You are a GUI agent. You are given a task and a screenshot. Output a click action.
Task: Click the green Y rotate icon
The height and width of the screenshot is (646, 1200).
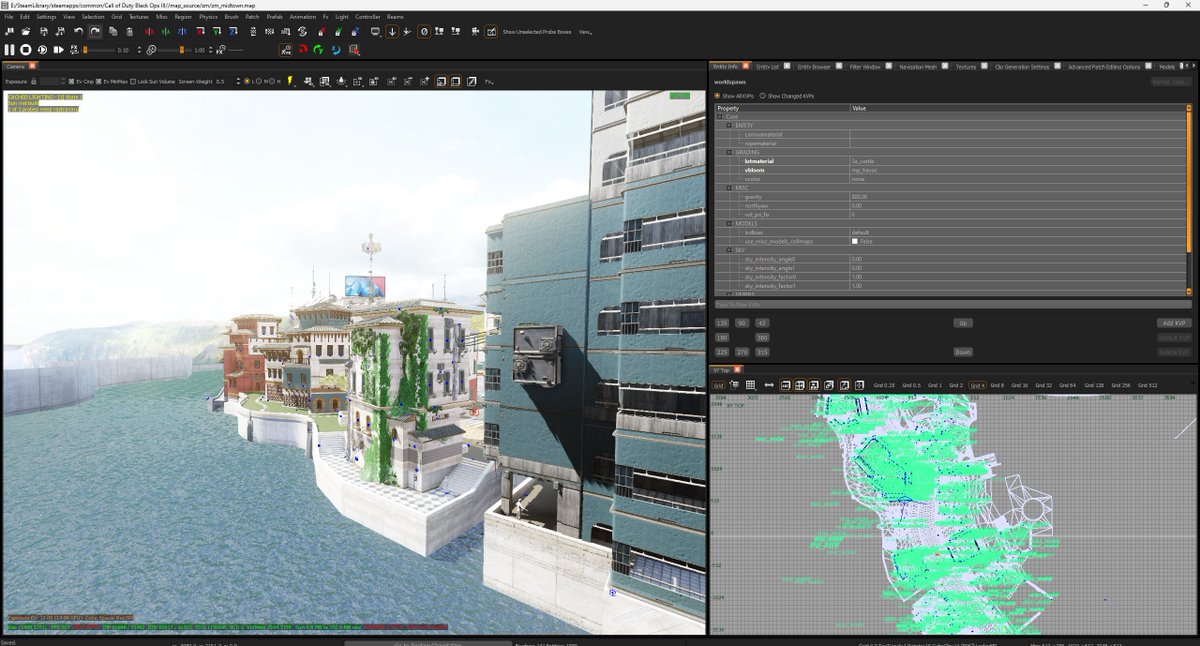pyautogui.click(x=217, y=31)
